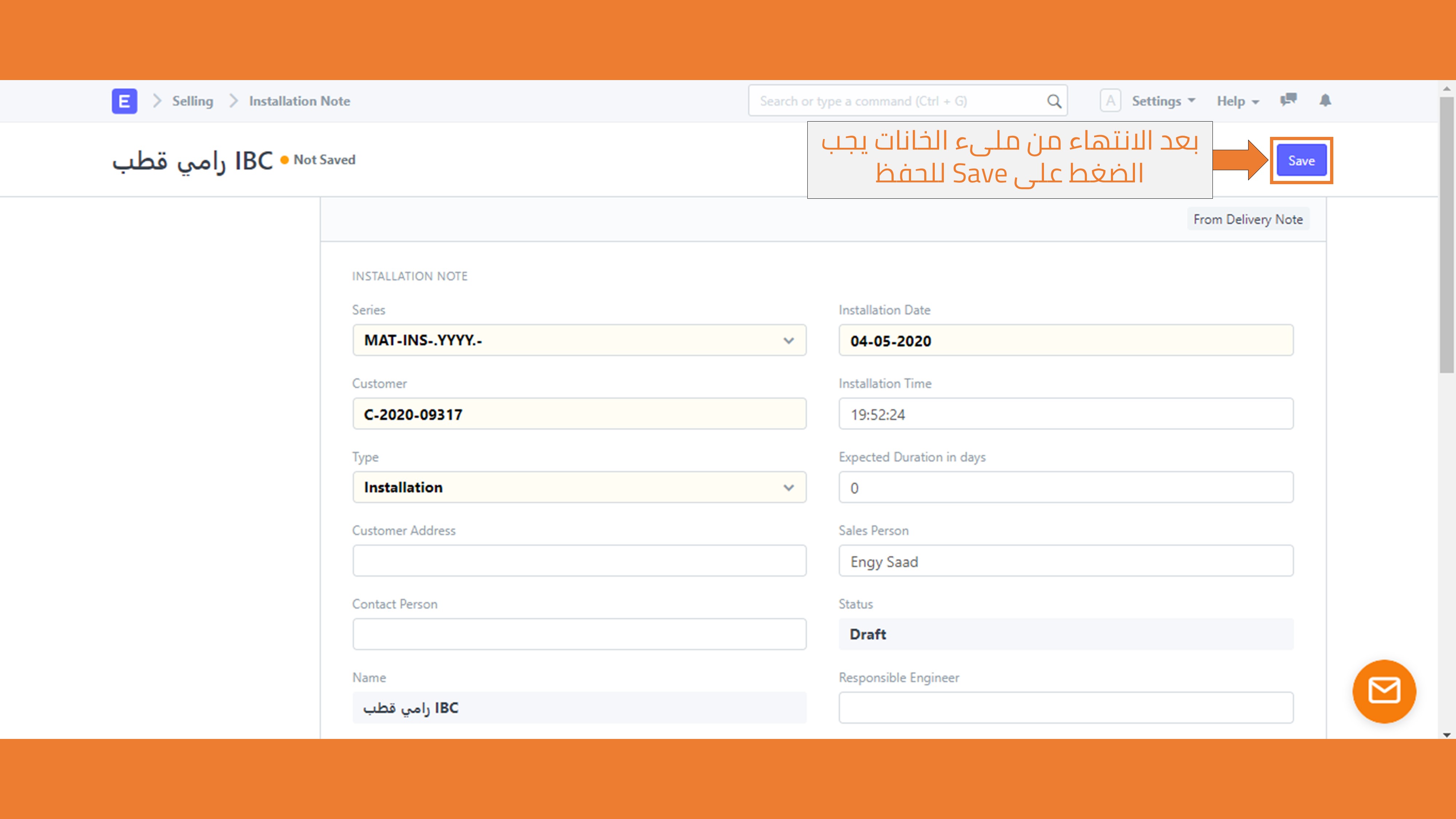Click the Responsible Engineer field
1456x819 pixels.
pos(1066,708)
